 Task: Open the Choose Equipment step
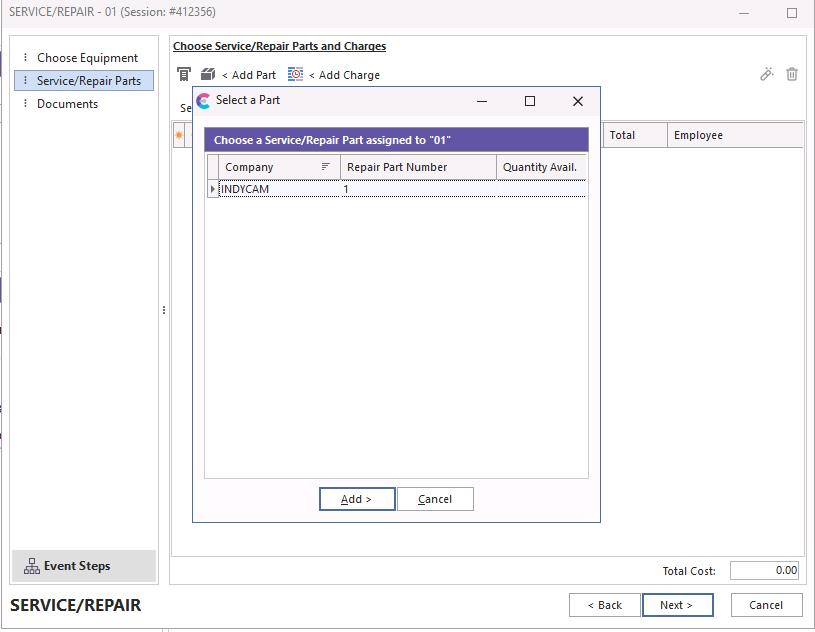pyautogui.click(x=87, y=58)
